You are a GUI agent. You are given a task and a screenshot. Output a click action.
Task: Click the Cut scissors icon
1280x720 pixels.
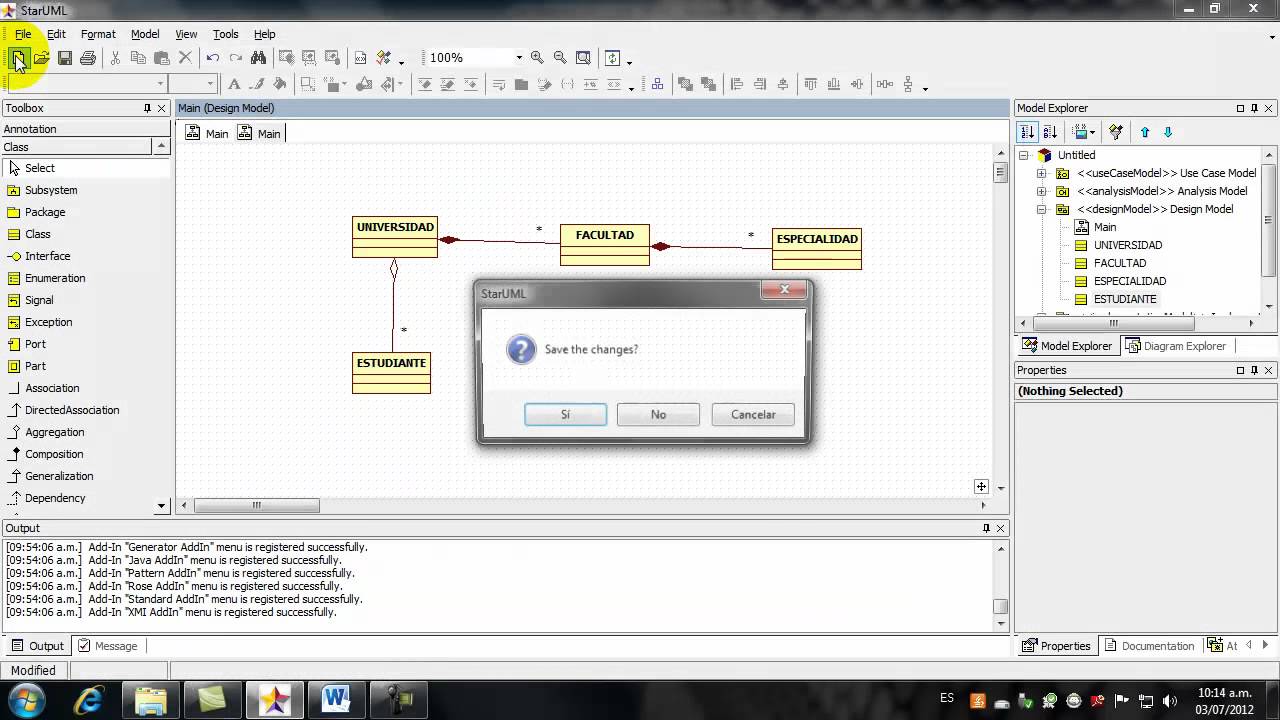pos(115,58)
